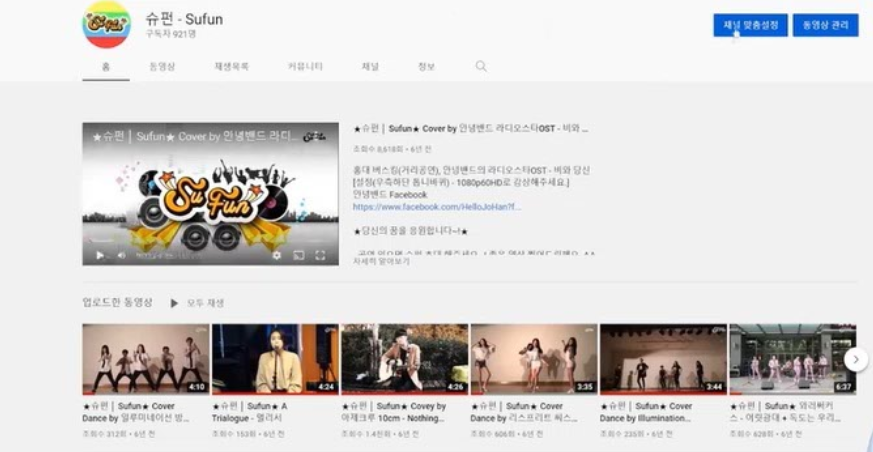873x452 pixels.
Task: Switch to the 동영상 tab
Action: pos(162,67)
